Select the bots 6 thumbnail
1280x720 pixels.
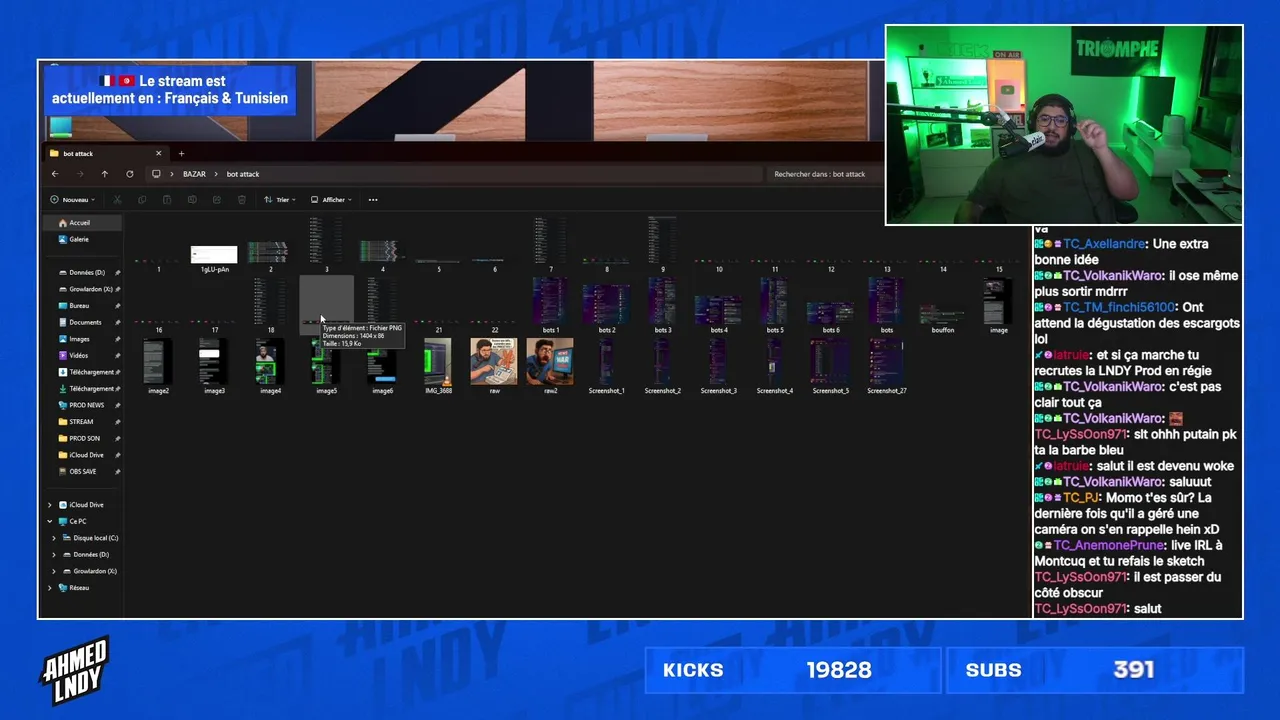pos(830,315)
